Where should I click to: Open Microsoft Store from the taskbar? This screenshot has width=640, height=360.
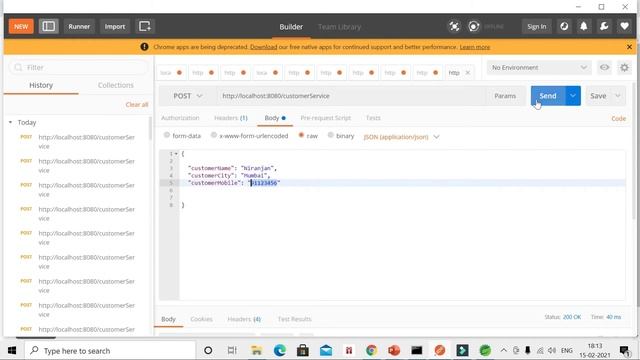click(302, 351)
